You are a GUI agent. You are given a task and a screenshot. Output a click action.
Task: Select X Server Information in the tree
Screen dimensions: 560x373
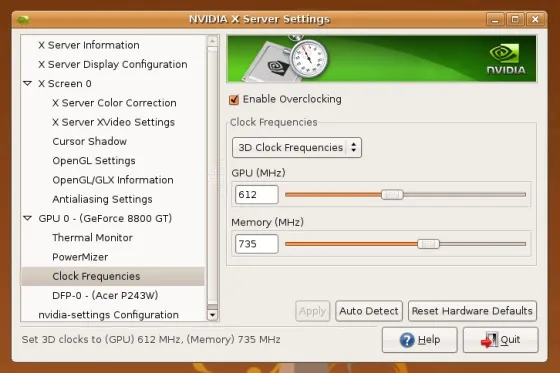pos(89,45)
